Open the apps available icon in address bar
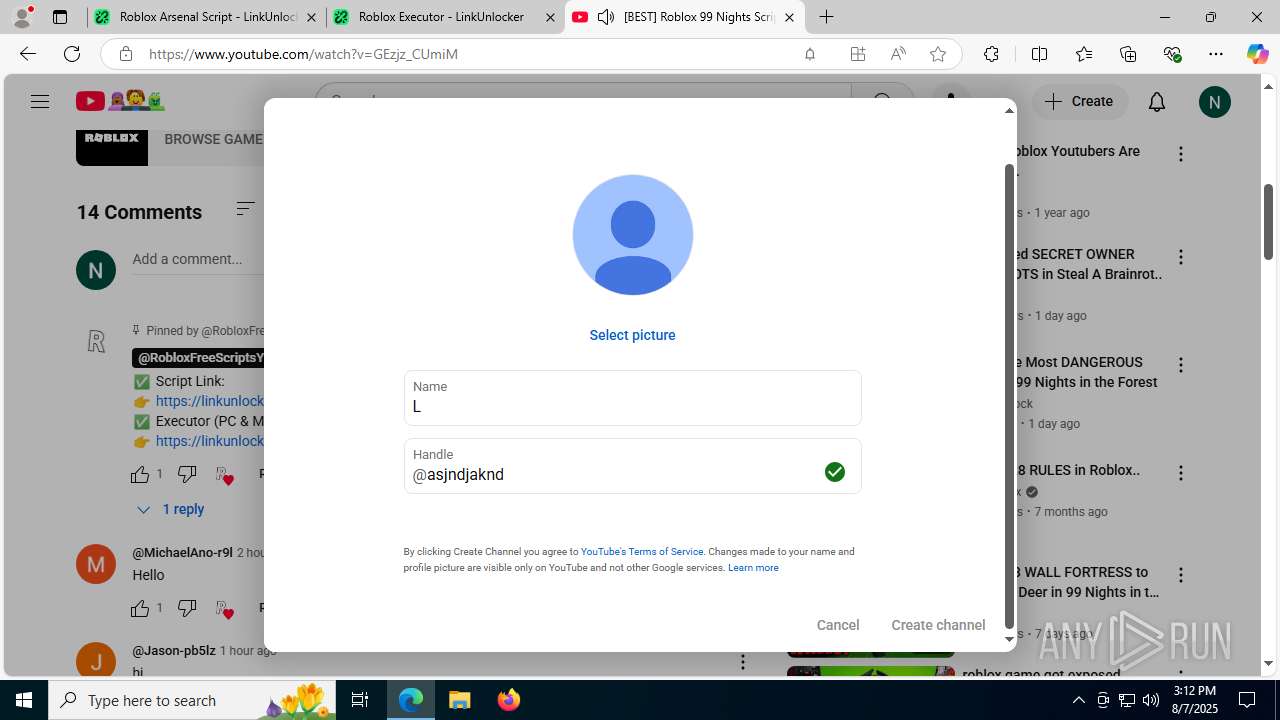Screen dimensions: 1280x720 pos(858,54)
